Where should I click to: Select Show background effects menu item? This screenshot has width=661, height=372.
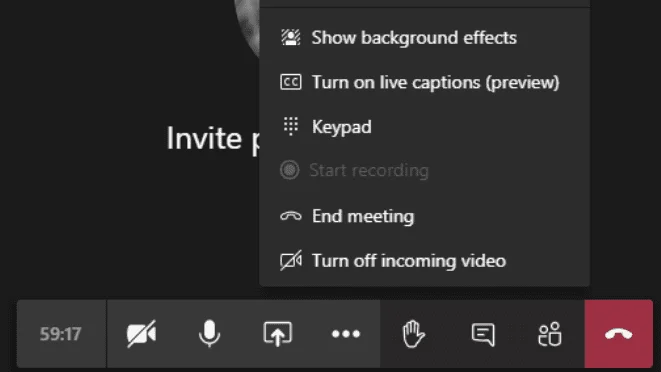click(425, 38)
